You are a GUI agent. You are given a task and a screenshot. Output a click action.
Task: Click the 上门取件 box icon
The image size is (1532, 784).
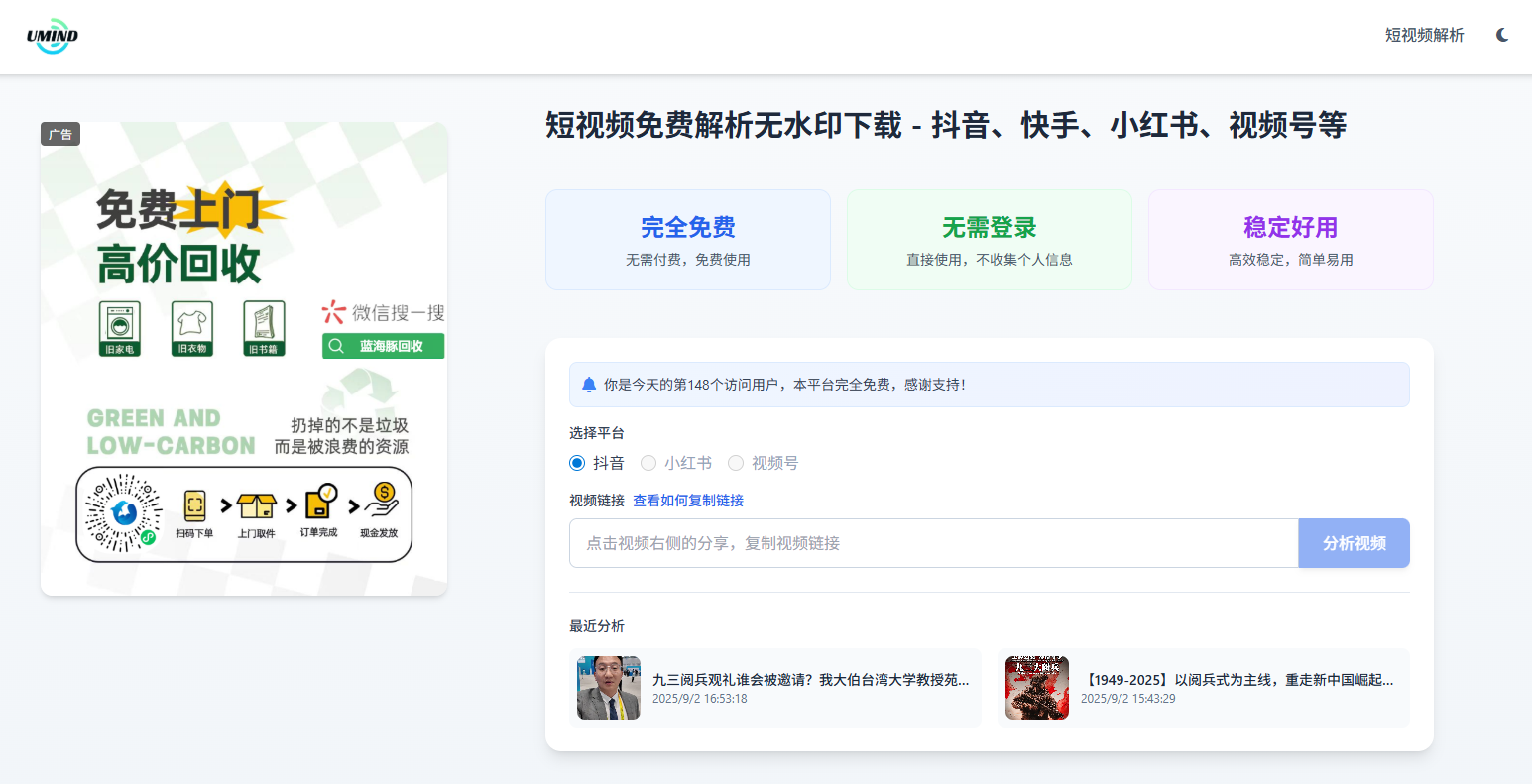click(x=256, y=506)
